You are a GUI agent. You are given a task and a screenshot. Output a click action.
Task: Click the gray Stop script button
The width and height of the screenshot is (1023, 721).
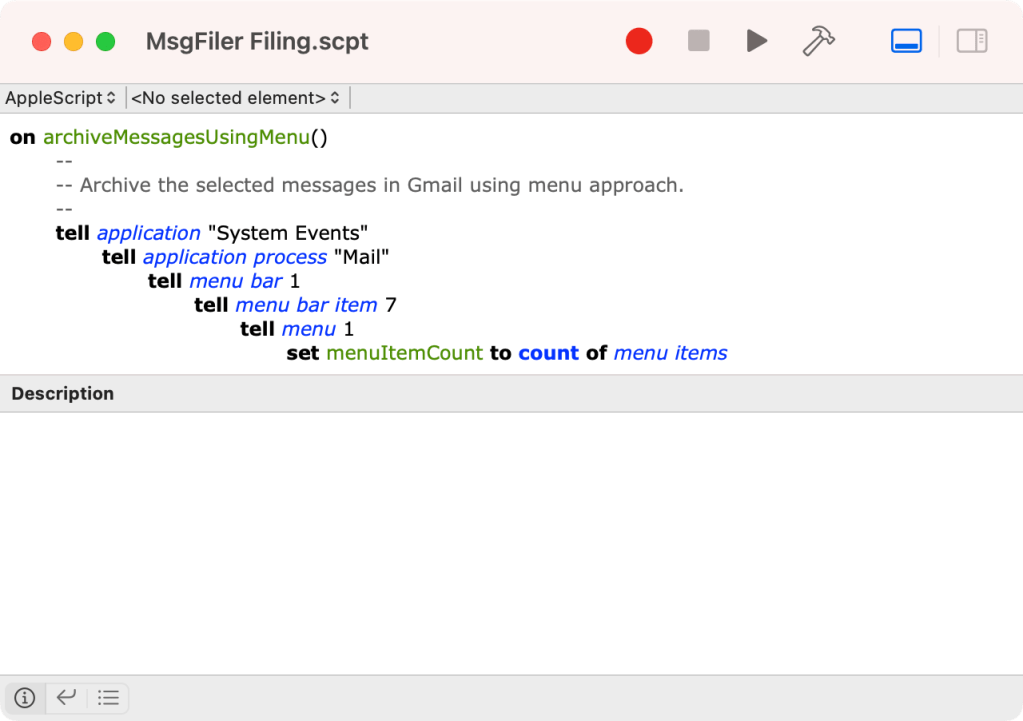tap(698, 41)
